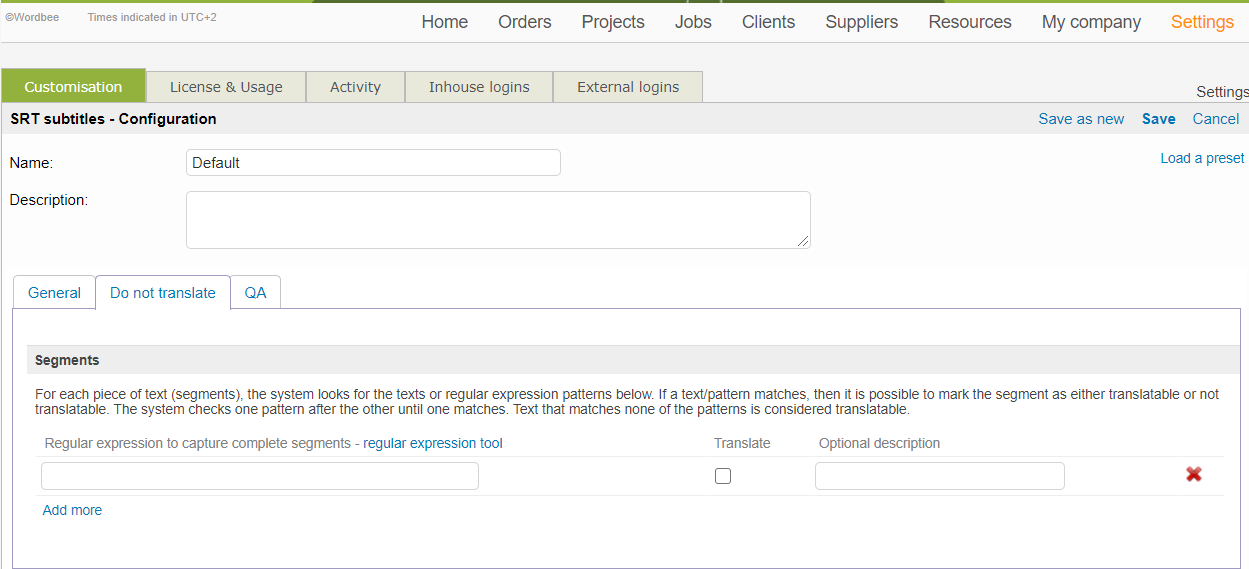Delete the segment row with red X
Image resolution: width=1249 pixels, height=569 pixels.
[1193, 475]
